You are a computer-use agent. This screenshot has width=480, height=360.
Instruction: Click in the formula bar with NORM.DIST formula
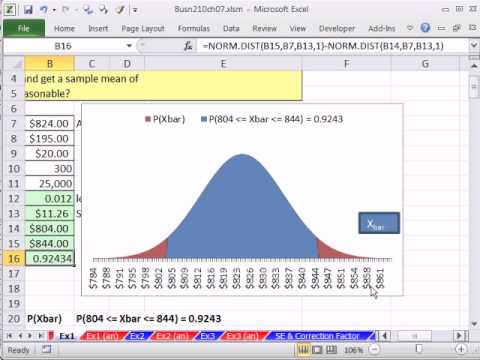(333, 46)
